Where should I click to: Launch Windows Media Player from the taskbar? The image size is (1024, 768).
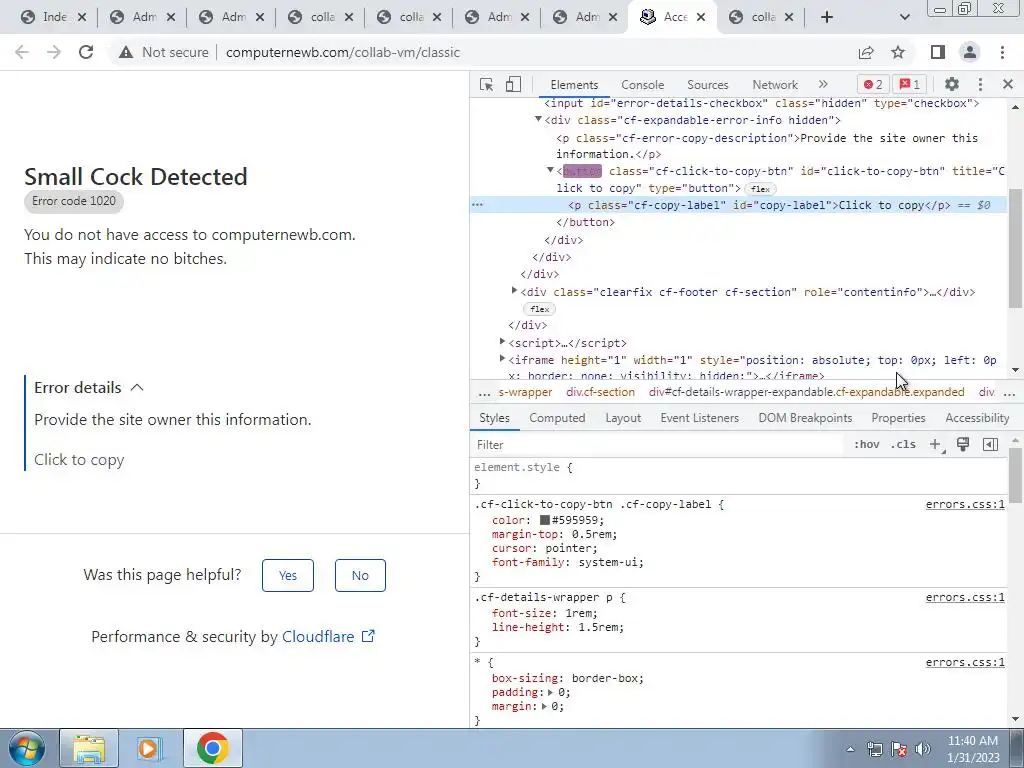(x=148, y=748)
